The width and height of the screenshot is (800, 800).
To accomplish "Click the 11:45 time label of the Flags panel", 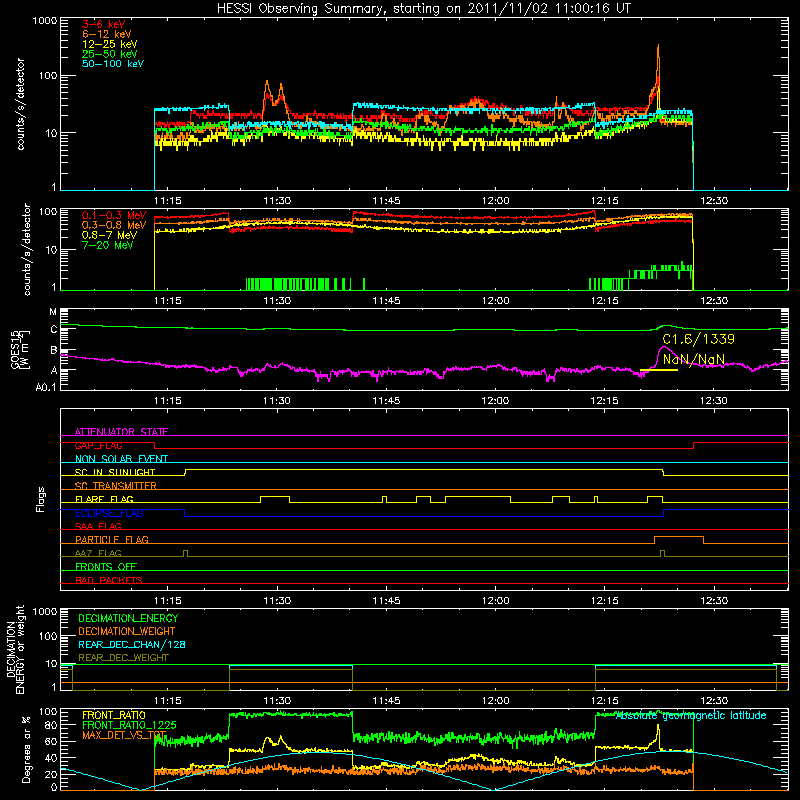I will point(386,601).
